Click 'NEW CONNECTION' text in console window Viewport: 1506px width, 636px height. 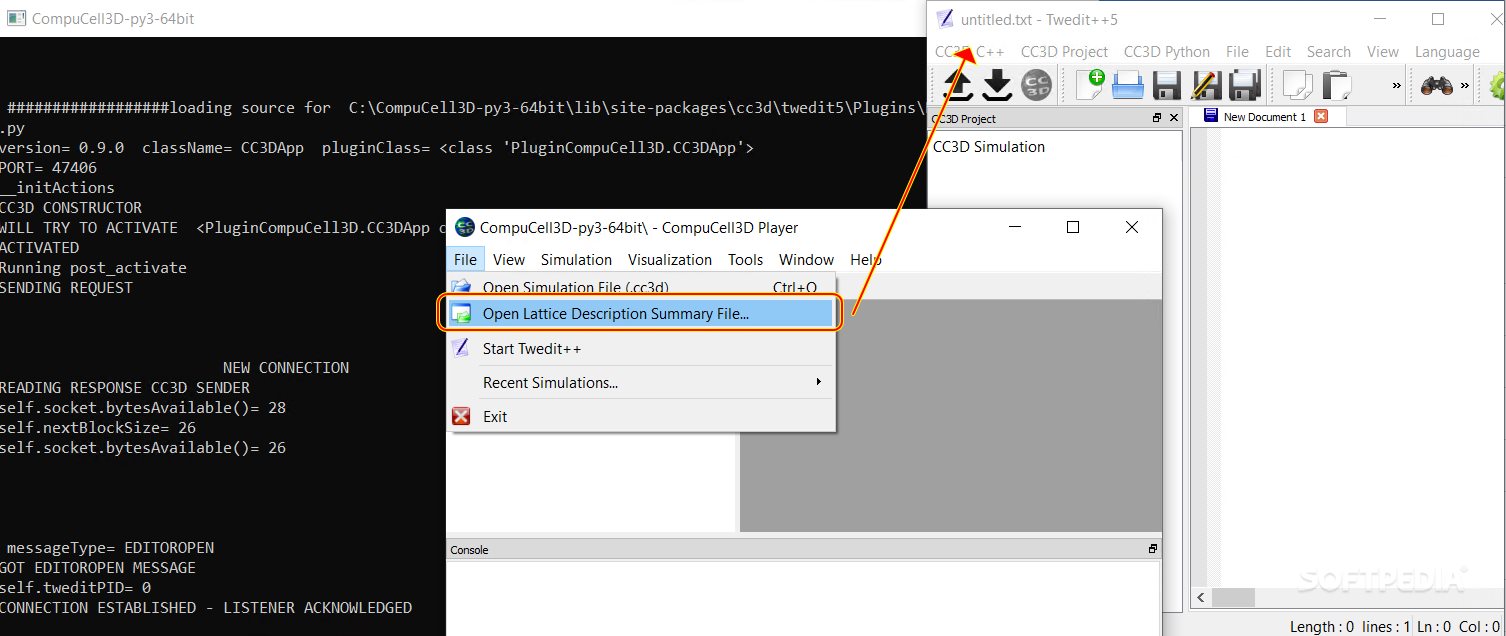286,368
